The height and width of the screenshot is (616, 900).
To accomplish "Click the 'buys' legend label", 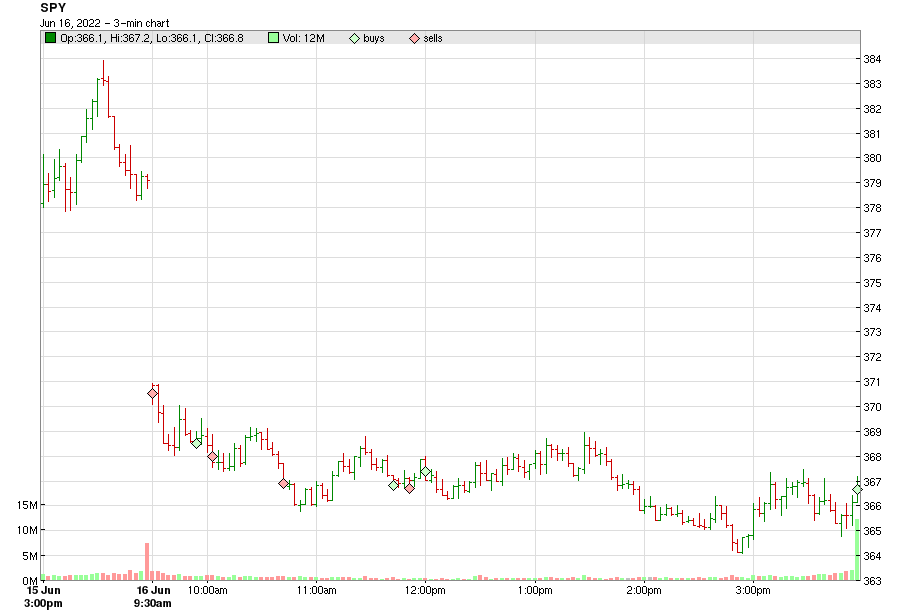I will tap(374, 38).
